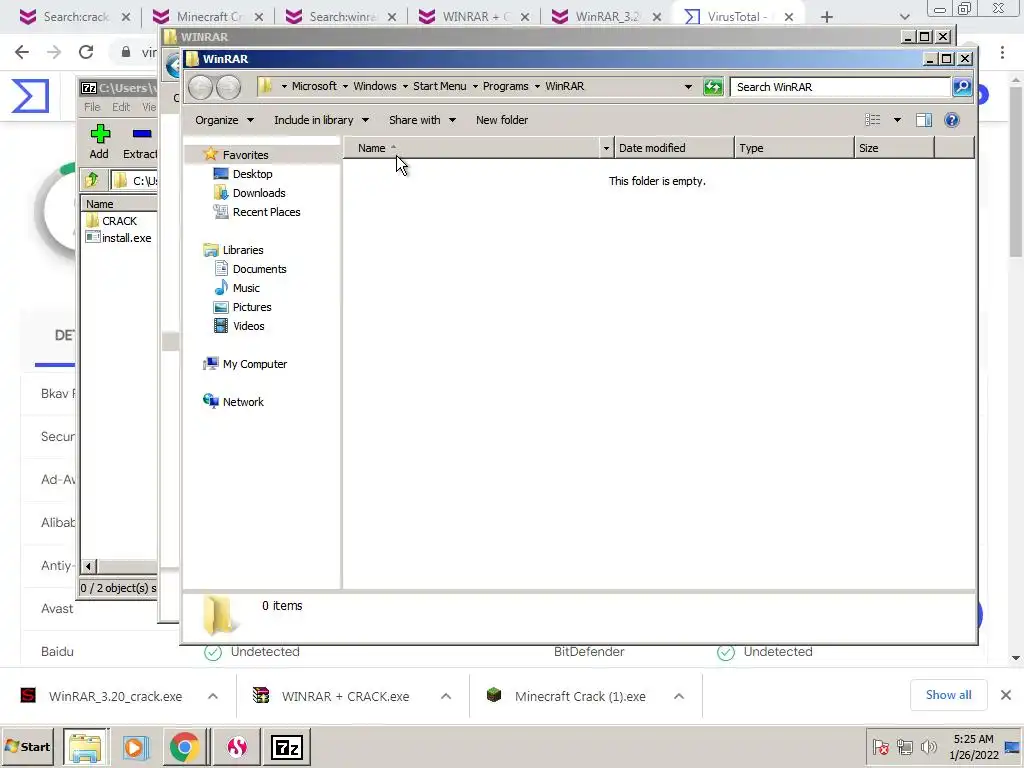Open the File menu in 7-Zip

pyautogui.click(x=92, y=106)
